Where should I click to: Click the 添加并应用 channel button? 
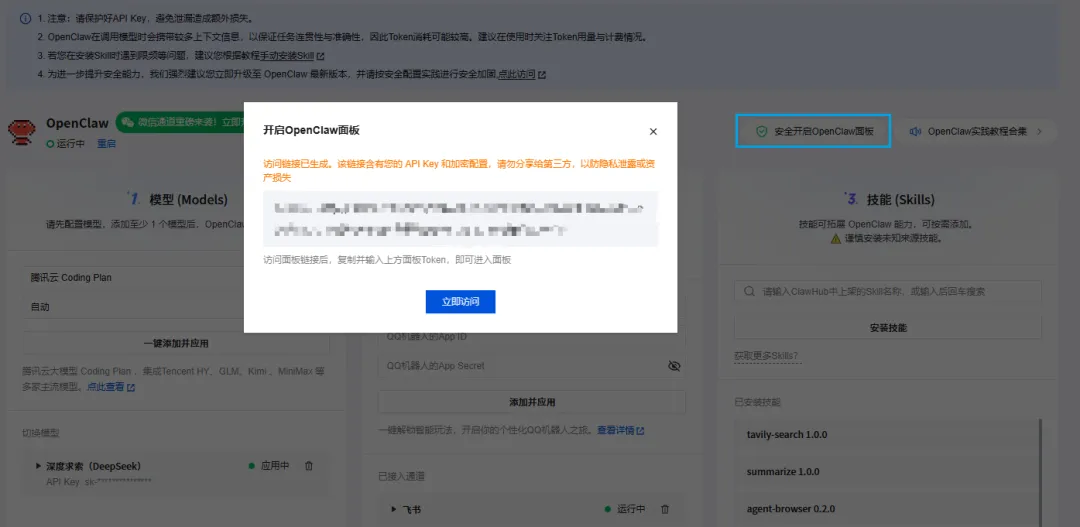click(x=532, y=402)
